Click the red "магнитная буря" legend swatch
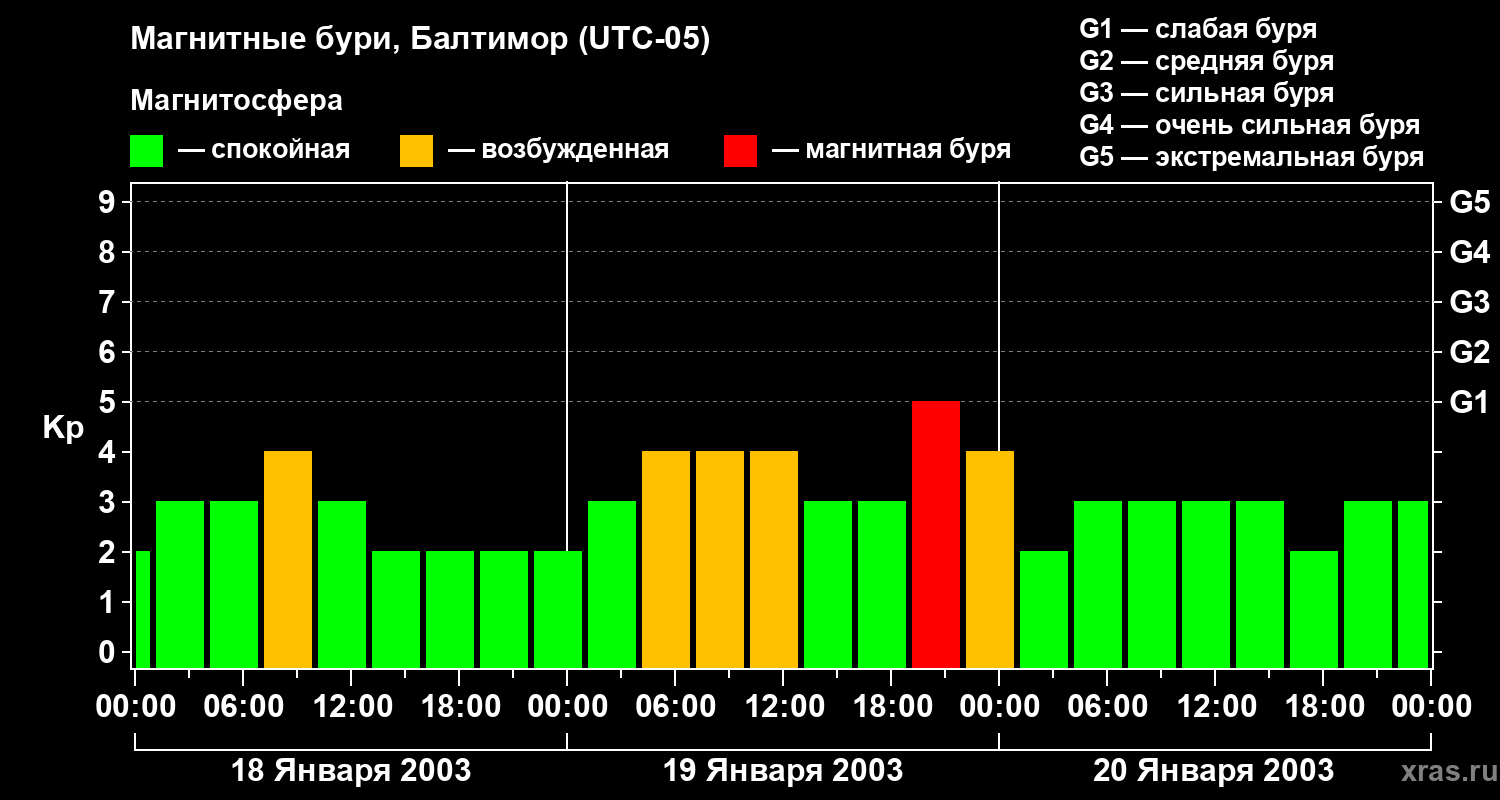The image size is (1500, 800). [x=740, y=151]
